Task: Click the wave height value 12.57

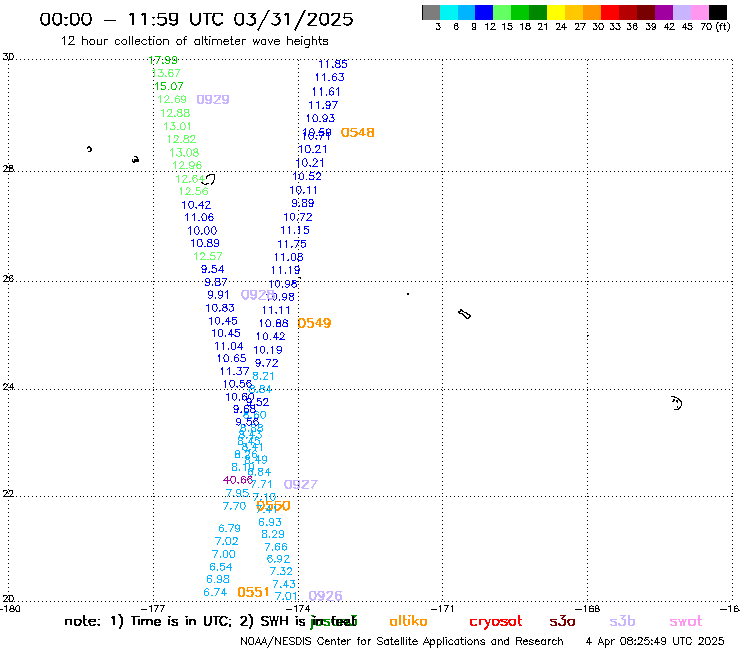Action: pyautogui.click(x=208, y=256)
